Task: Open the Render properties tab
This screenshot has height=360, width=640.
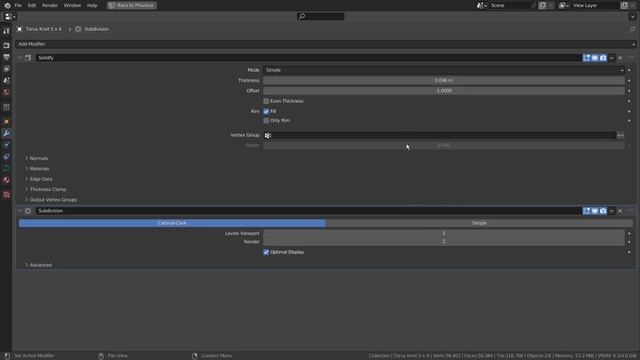Action: point(6,45)
